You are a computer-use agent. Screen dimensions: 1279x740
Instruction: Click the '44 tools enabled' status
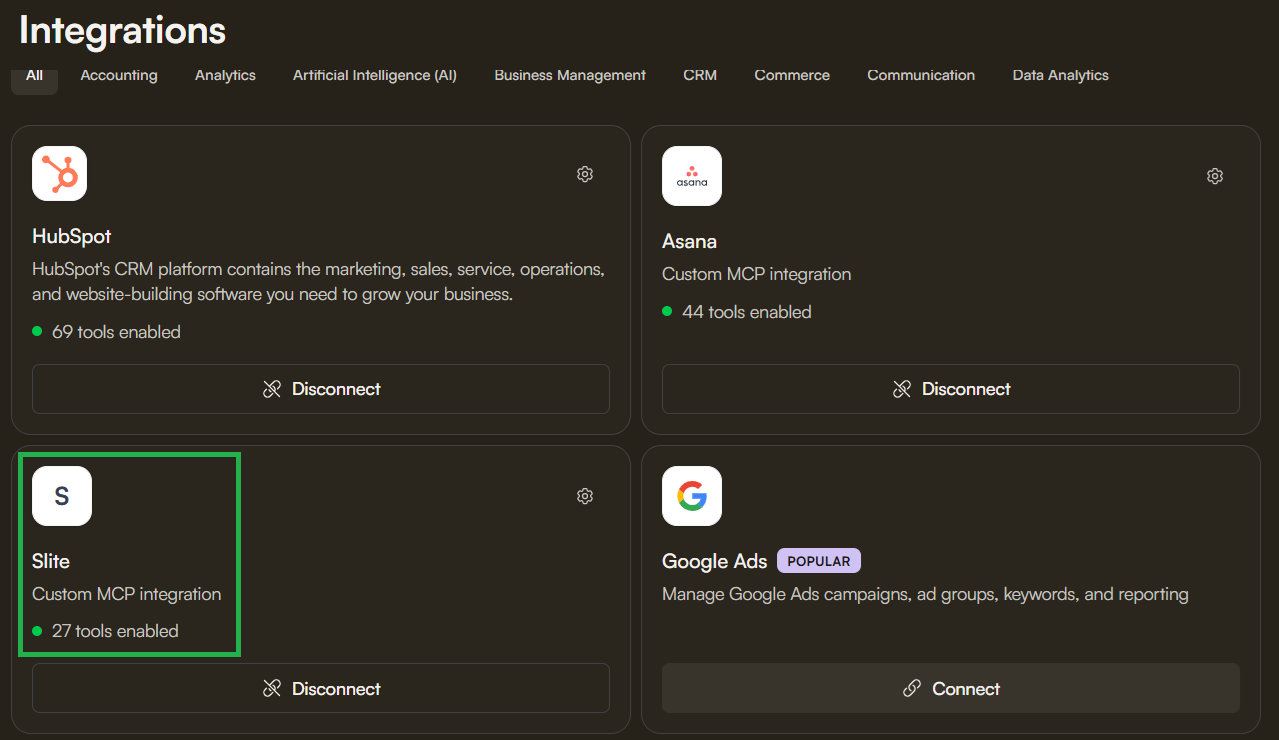[x=746, y=312]
